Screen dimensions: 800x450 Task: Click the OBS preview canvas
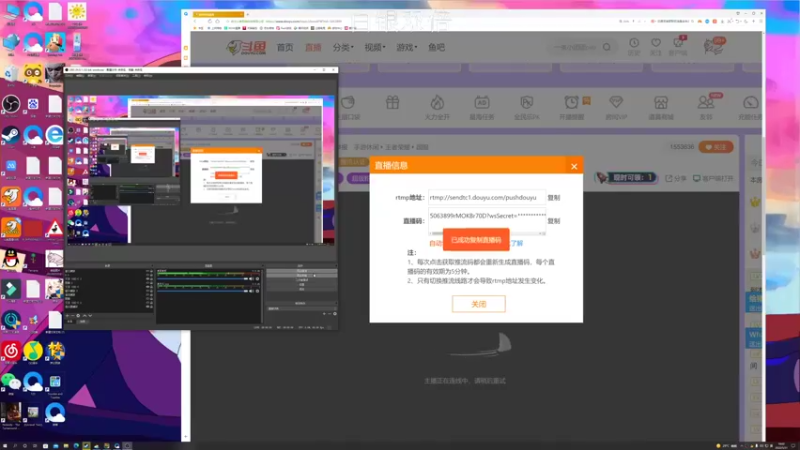click(201, 170)
